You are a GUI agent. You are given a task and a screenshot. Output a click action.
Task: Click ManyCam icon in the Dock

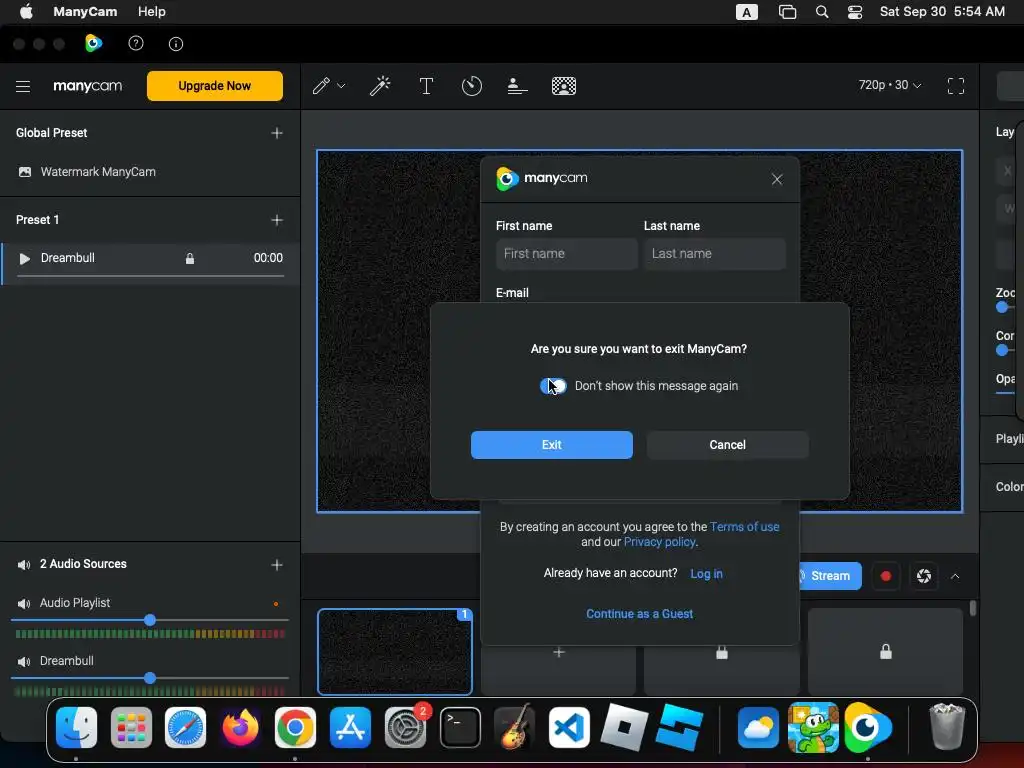tap(868, 727)
